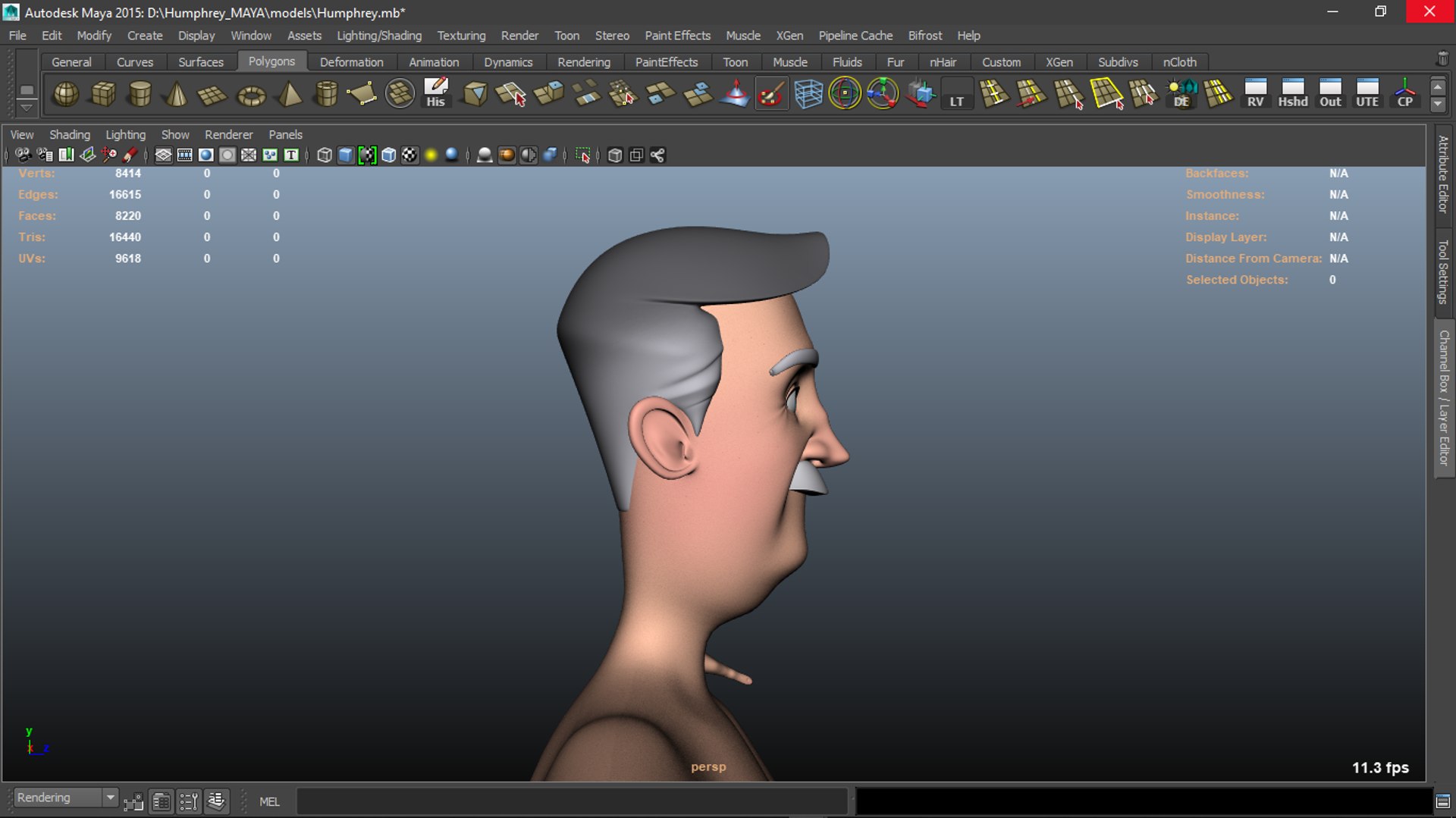Open the RV render view shelf button
Image resolution: width=1456 pixels, height=818 pixels.
[x=1255, y=94]
